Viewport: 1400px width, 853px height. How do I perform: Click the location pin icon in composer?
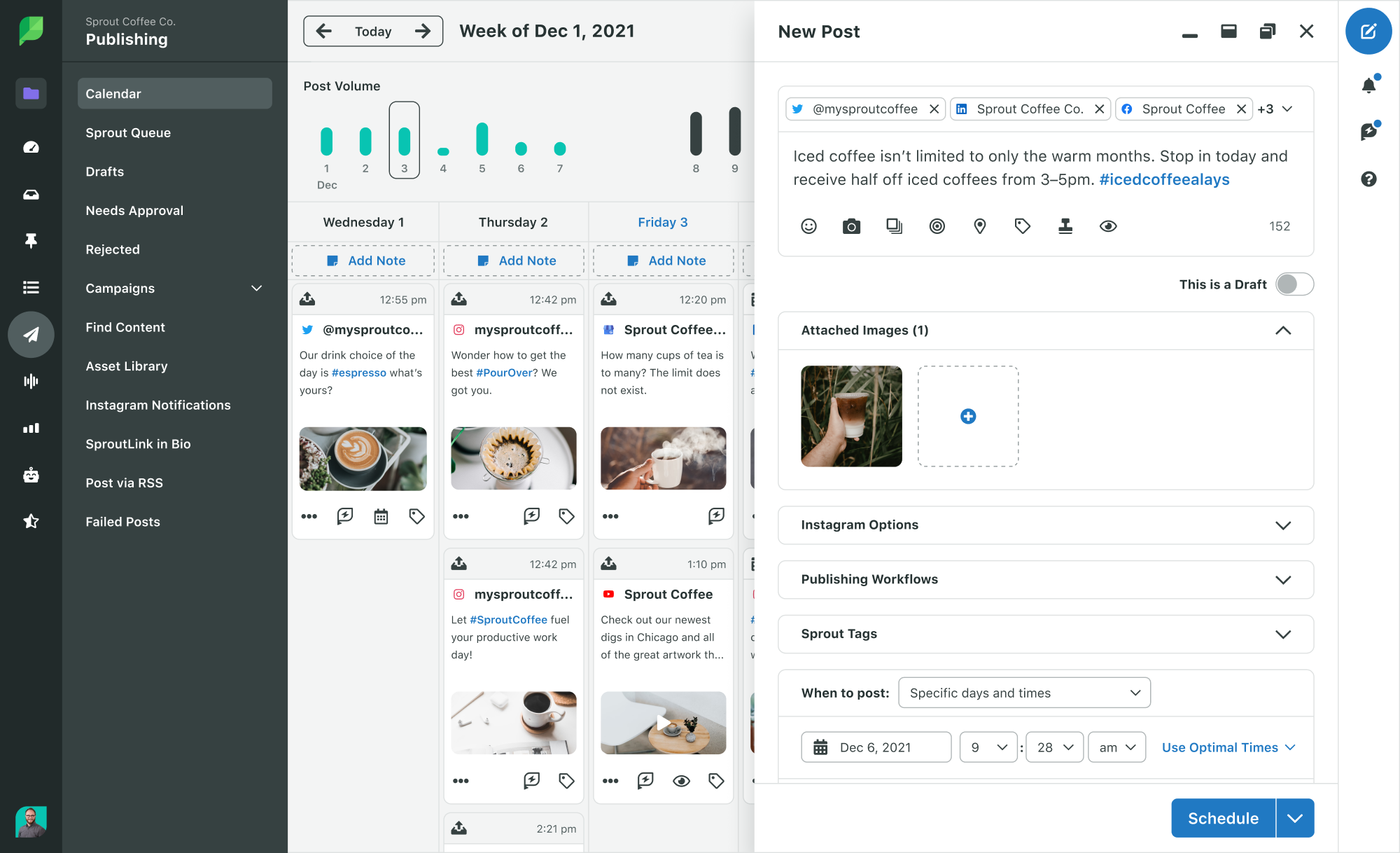pos(980,225)
